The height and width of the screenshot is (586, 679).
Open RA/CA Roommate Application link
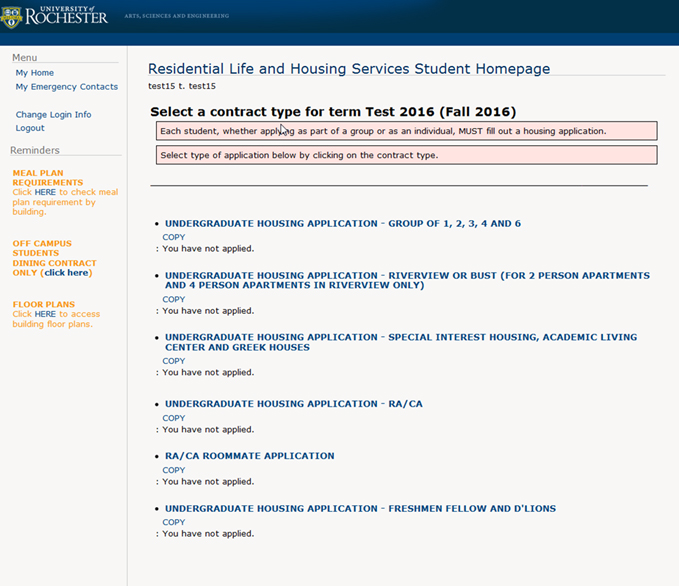click(x=249, y=456)
